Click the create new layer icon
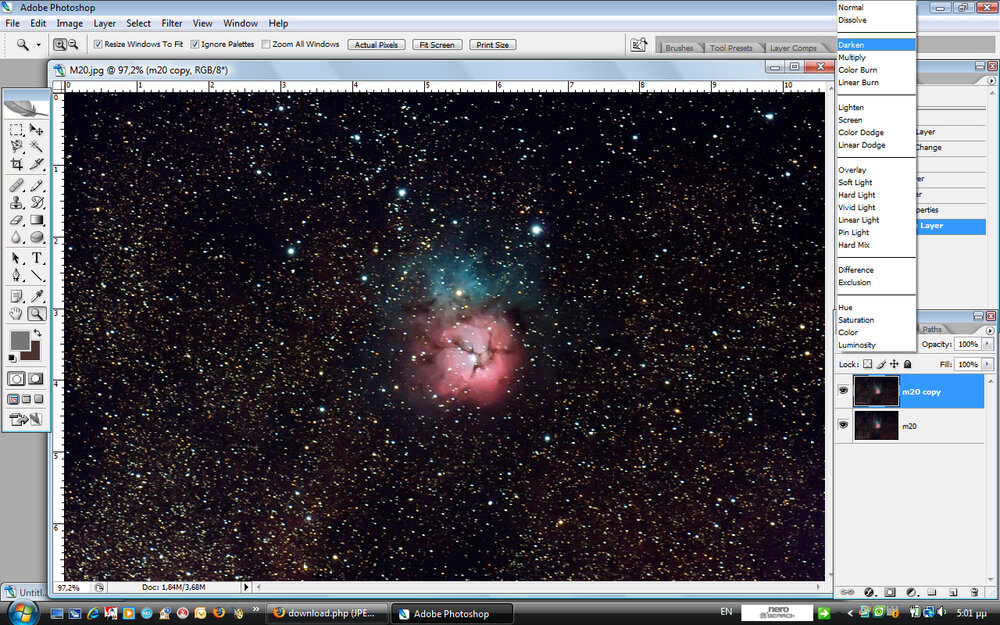The height and width of the screenshot is (625, 1000). tap(953, 593)
